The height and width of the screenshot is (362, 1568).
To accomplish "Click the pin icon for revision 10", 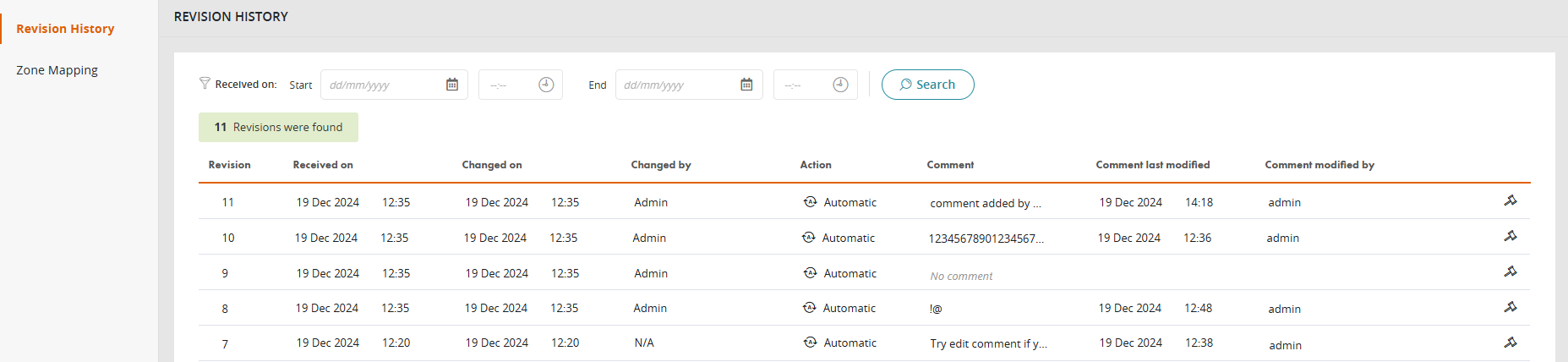I will tap(1510, 237).
